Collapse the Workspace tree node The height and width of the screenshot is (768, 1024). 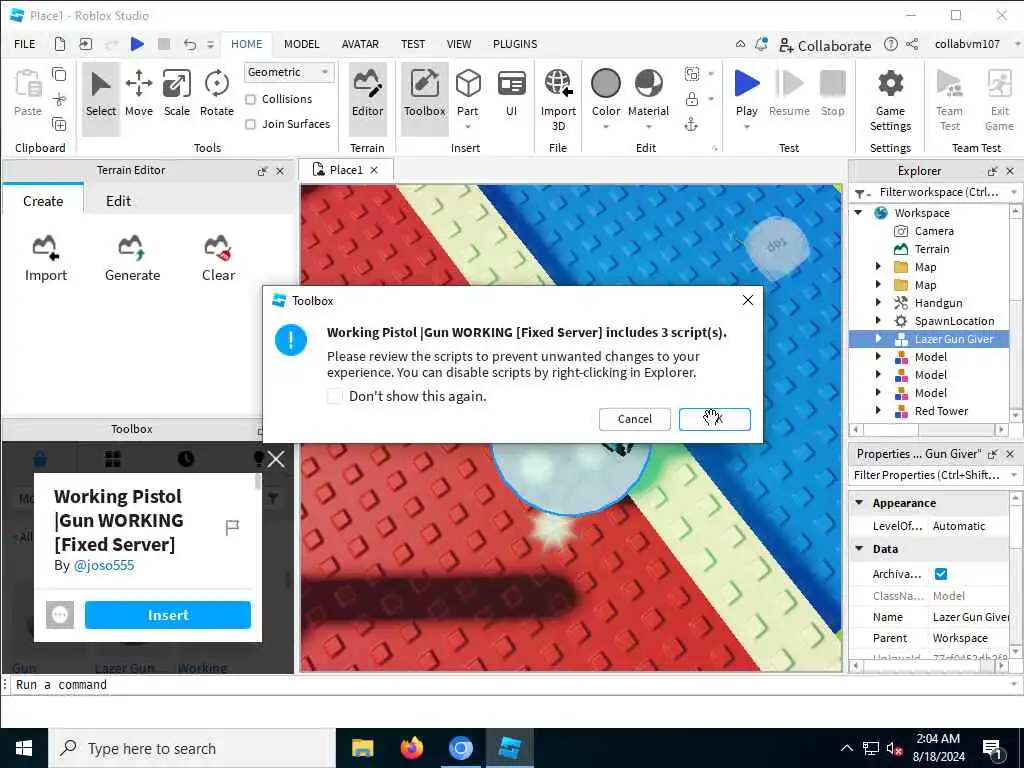[859, 213]
